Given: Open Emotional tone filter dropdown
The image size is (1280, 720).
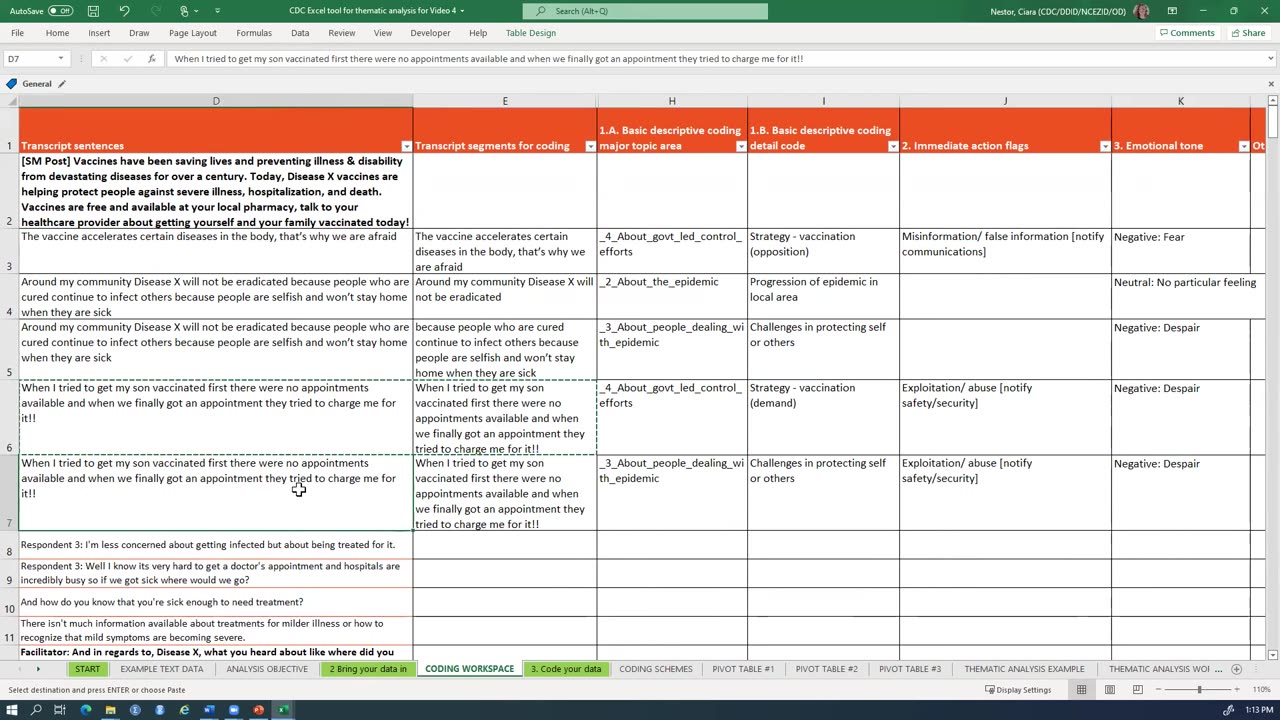Looking at the screenshot, I should pos(1244,147).
